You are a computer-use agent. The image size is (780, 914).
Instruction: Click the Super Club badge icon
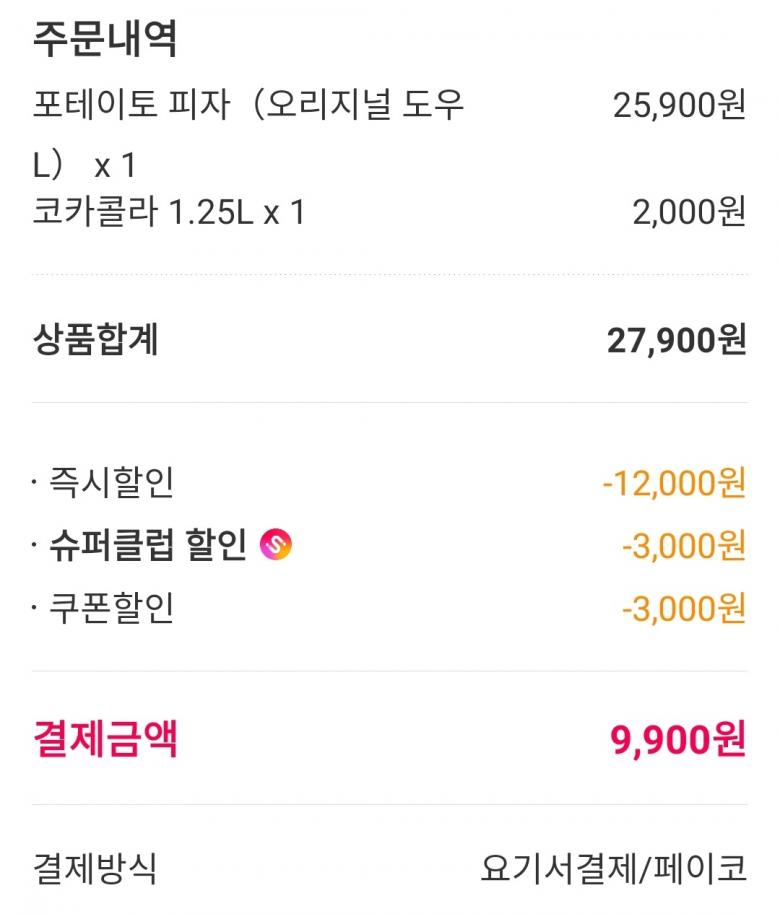pos(275,545)
